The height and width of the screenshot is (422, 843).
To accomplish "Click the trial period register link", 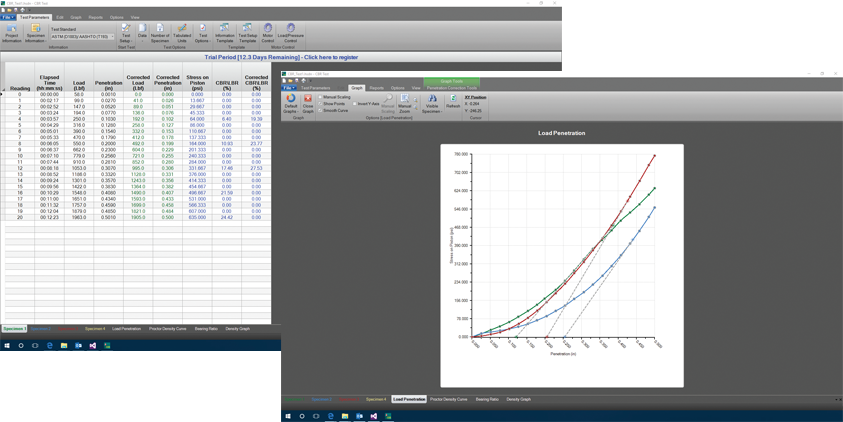I will coord(281,57).
